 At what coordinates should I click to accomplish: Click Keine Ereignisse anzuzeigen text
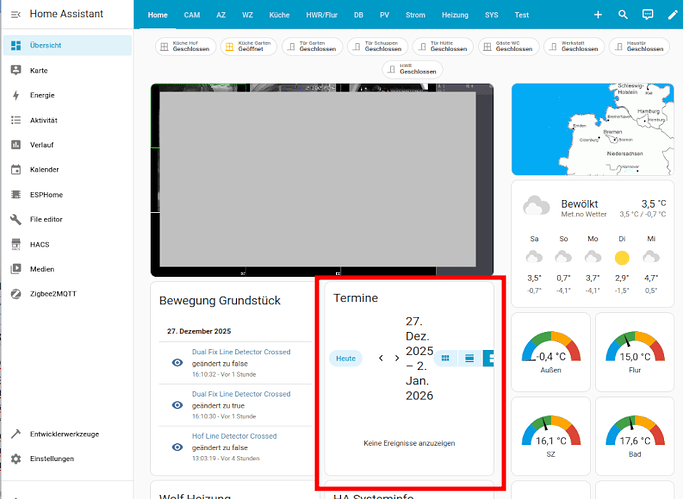coord(409,443)
